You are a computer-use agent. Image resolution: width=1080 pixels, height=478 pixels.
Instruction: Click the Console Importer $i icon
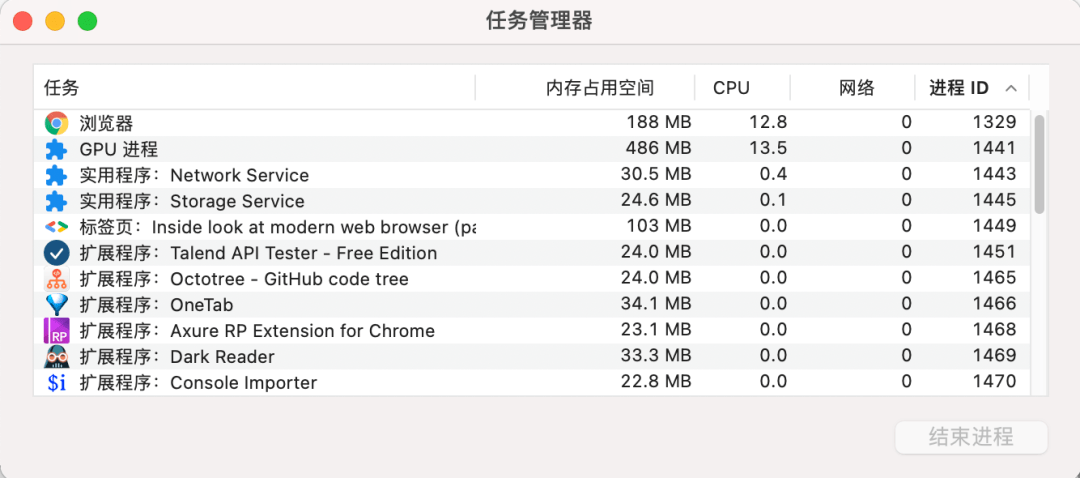click(x=56, y=383)
